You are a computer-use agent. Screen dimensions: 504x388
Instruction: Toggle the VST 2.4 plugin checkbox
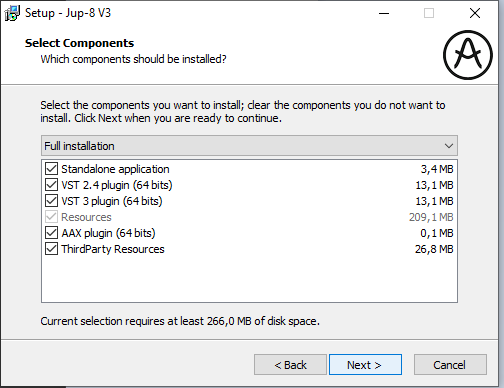coord(51,185)
